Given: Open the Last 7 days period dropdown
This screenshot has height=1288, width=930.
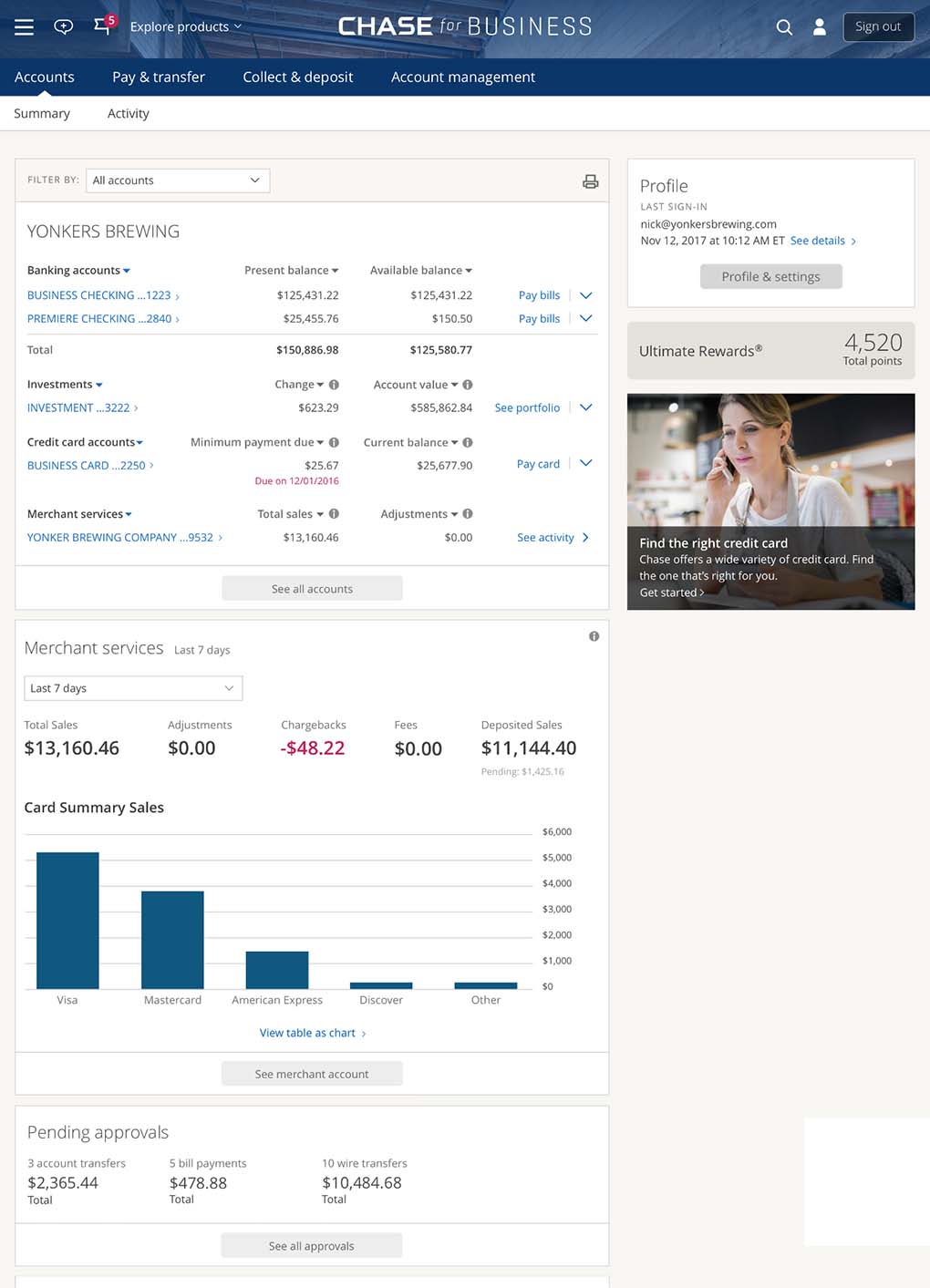Looking at the screenshot, I should [133, 688].
